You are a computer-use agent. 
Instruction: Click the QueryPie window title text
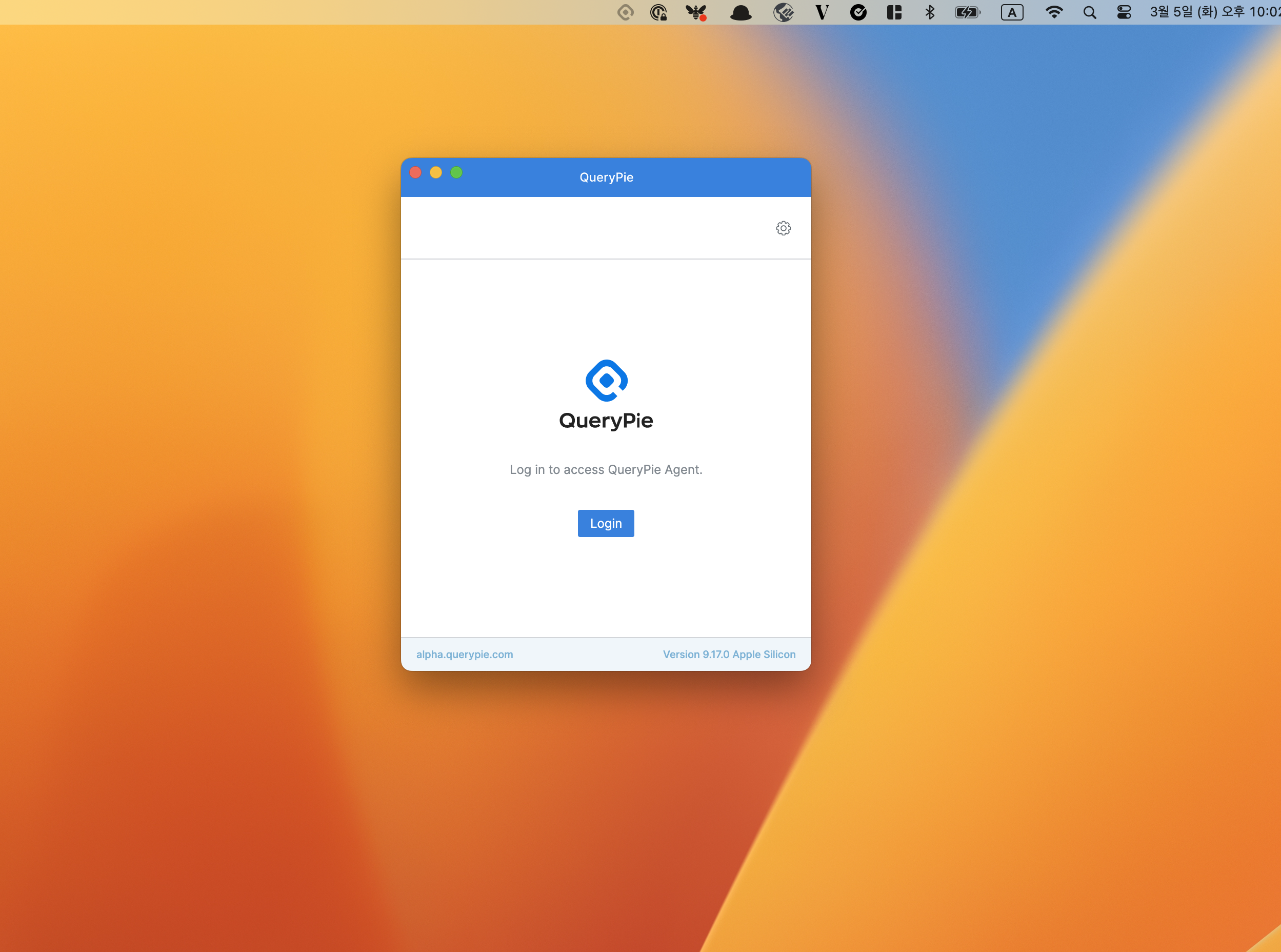click(606, 177)
